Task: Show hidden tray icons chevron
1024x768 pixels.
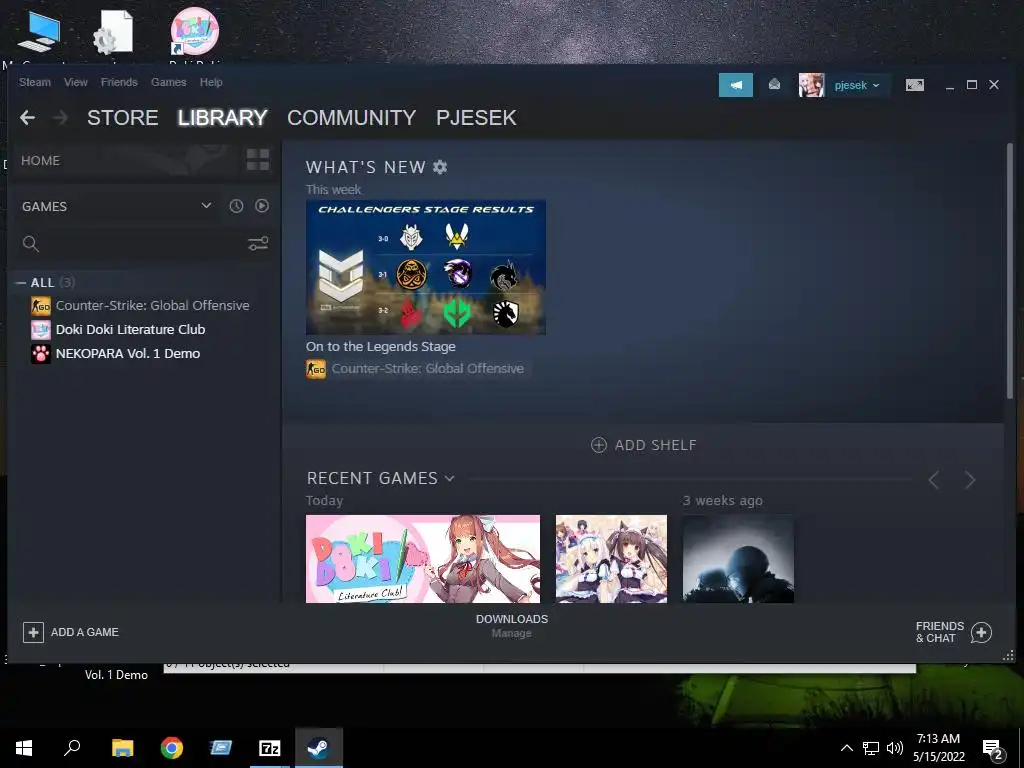Action: (x=846, y=748)
